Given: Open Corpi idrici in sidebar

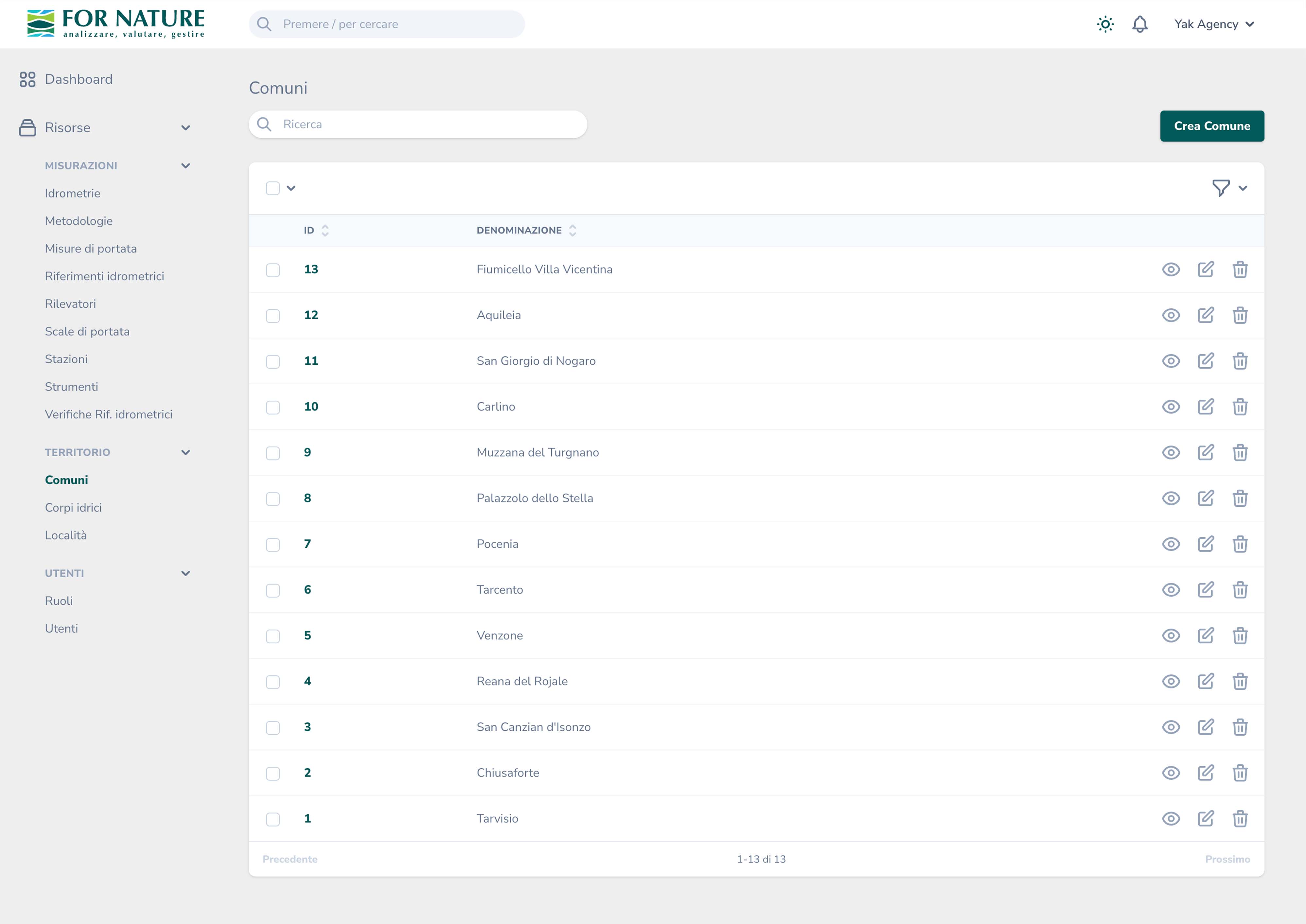Looking at the screenshot, I should point(73,508).
